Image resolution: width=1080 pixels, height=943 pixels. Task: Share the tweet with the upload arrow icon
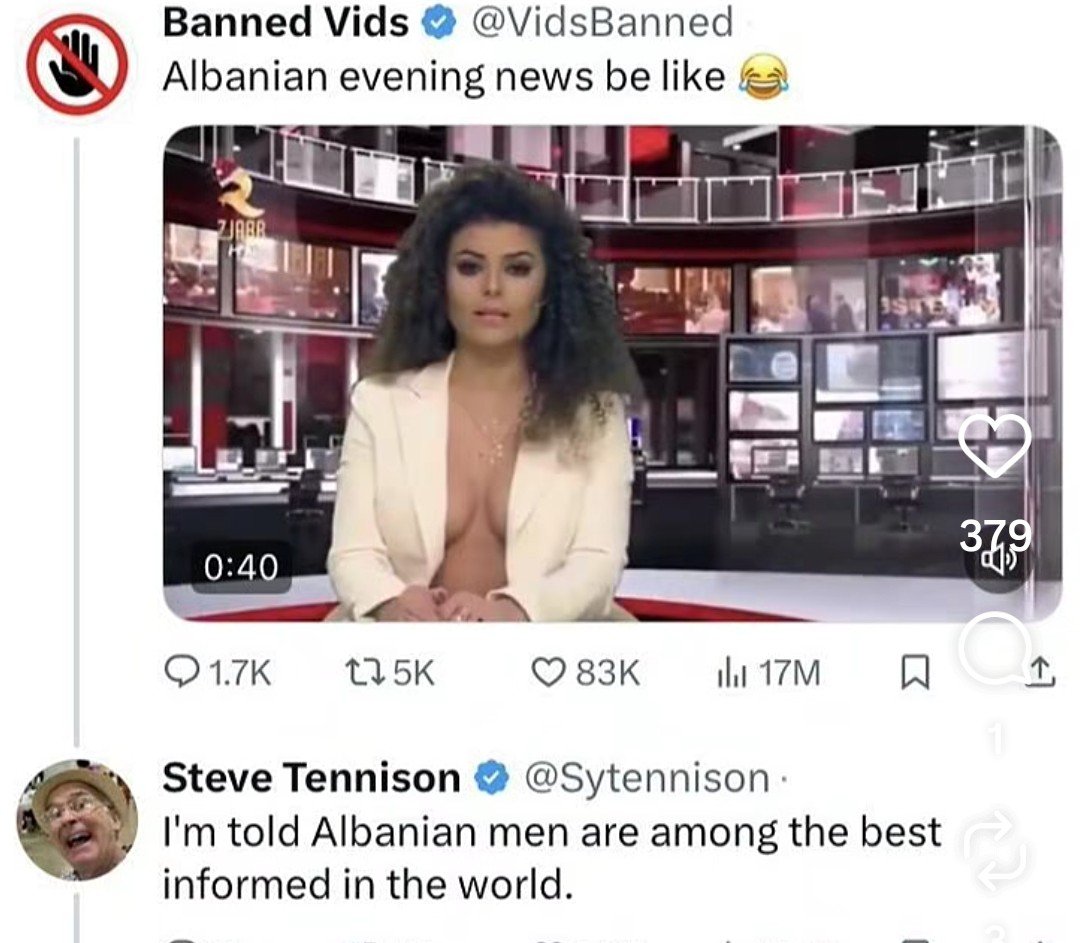tap(1041, 673)
